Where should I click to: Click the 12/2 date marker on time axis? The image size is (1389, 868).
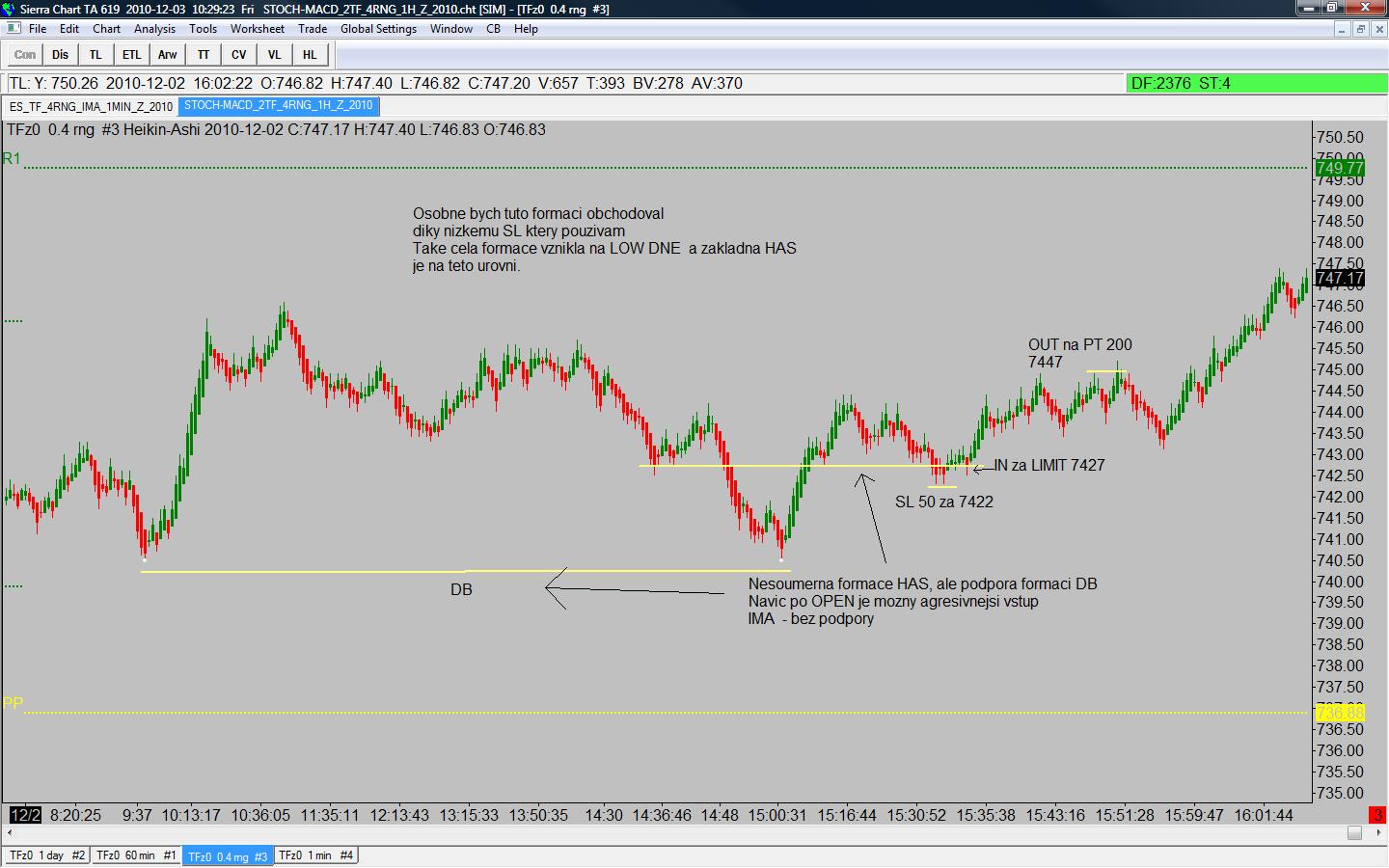pos(25,815)
